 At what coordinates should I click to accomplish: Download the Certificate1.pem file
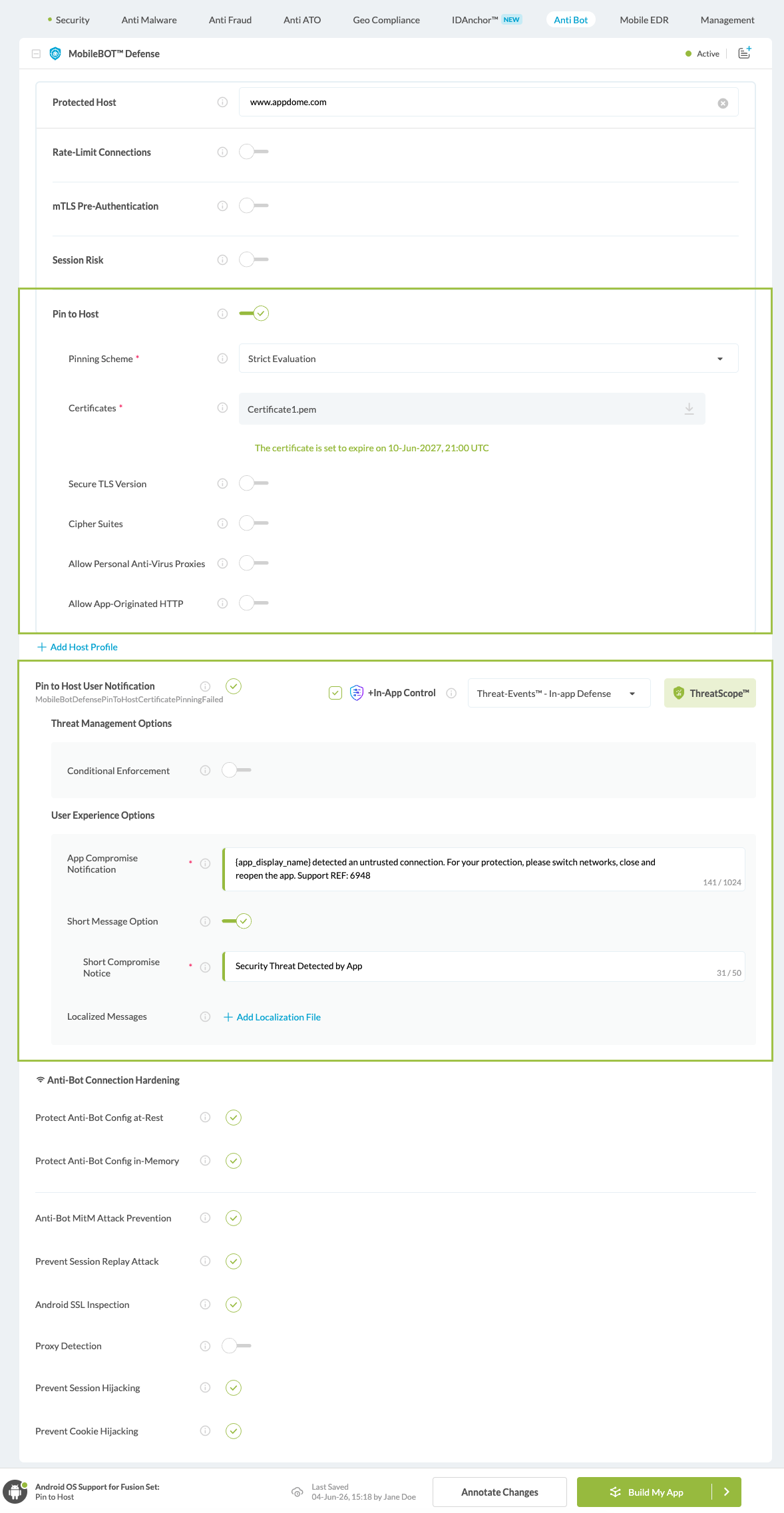[689, 409]
